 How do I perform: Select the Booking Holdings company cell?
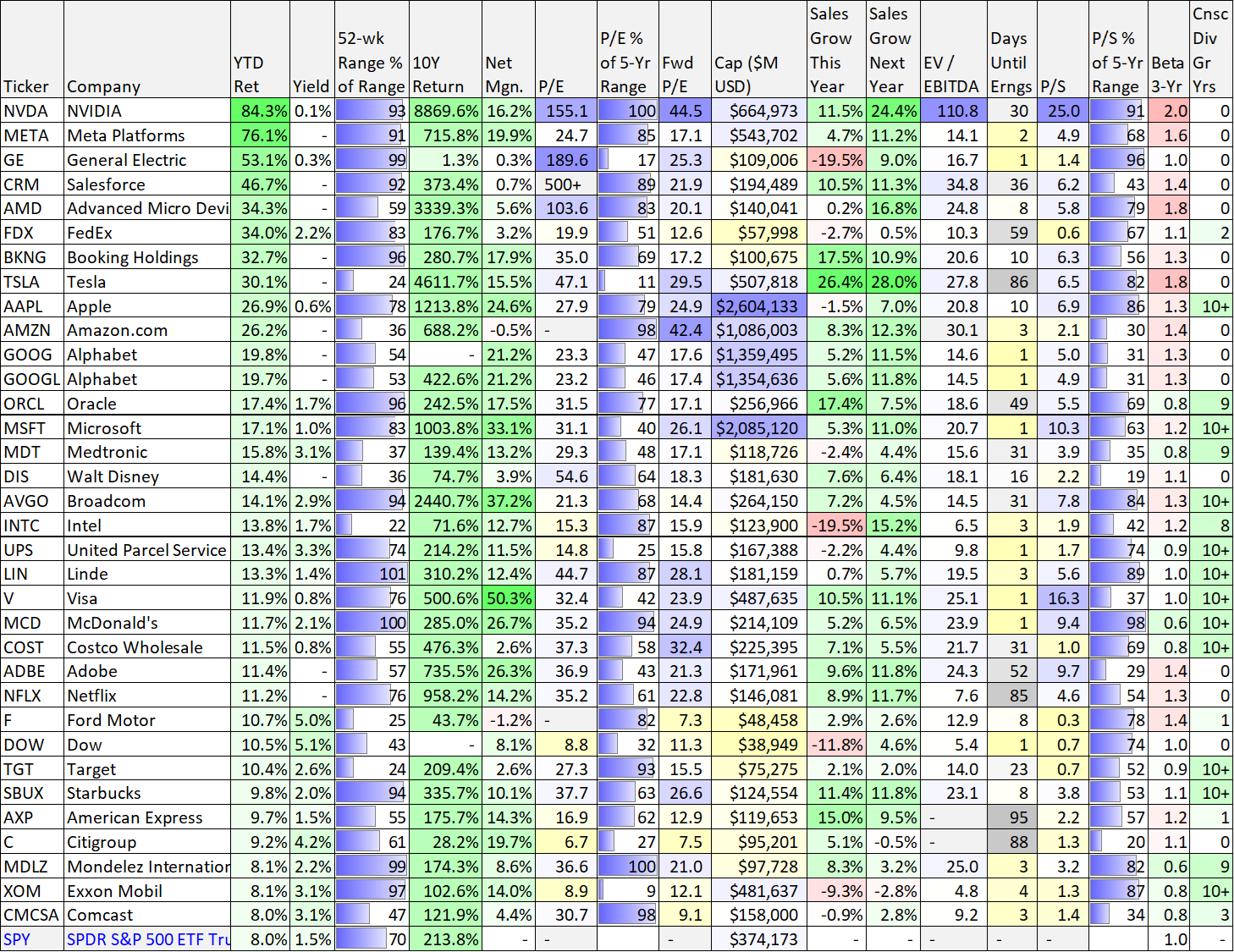pos(147,257)
